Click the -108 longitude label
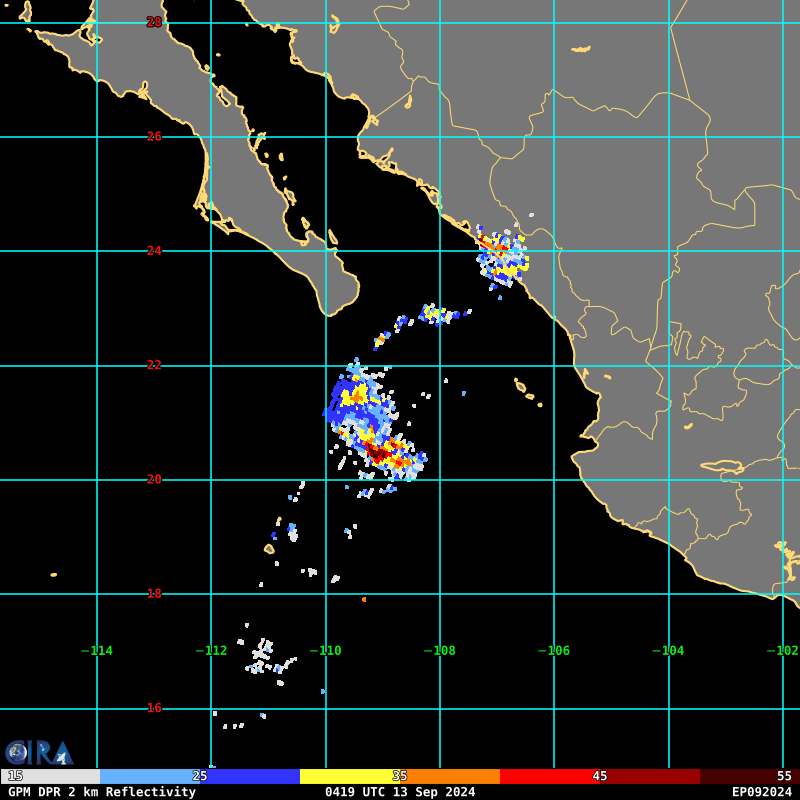Image resolution: width=800 pixels, height=800 pixels. [440, 651]
